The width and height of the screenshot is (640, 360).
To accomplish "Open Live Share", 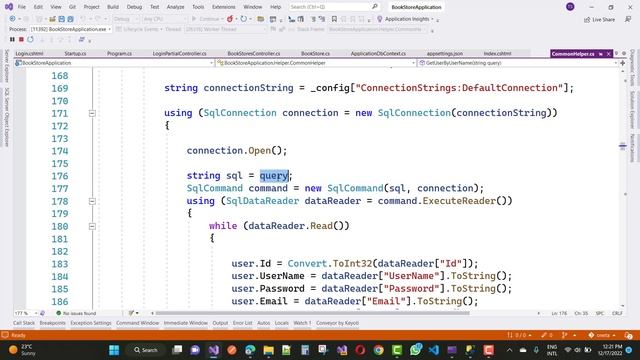I will point(599,19).
